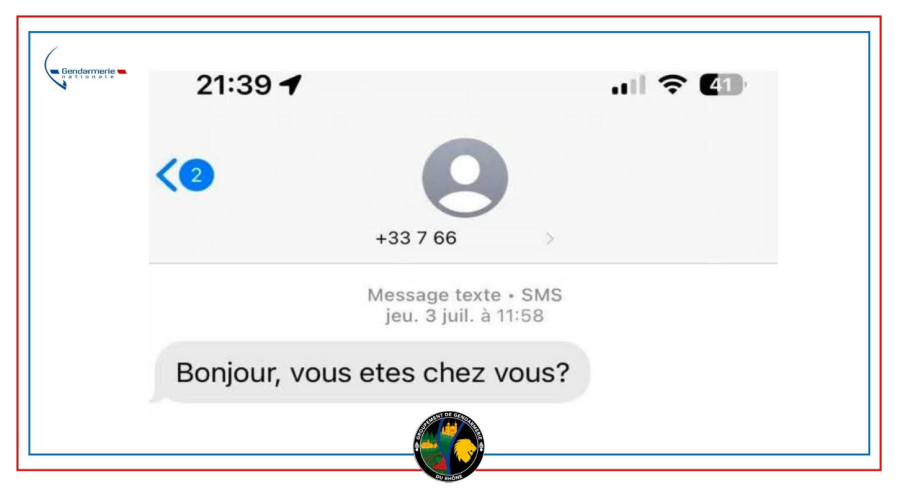Image resolution: width=900 pixels, height=488 pixels.
Task: Click the Groupement de Gendarmerie du Rhône emblem
Action: click(x=449, y=446)
